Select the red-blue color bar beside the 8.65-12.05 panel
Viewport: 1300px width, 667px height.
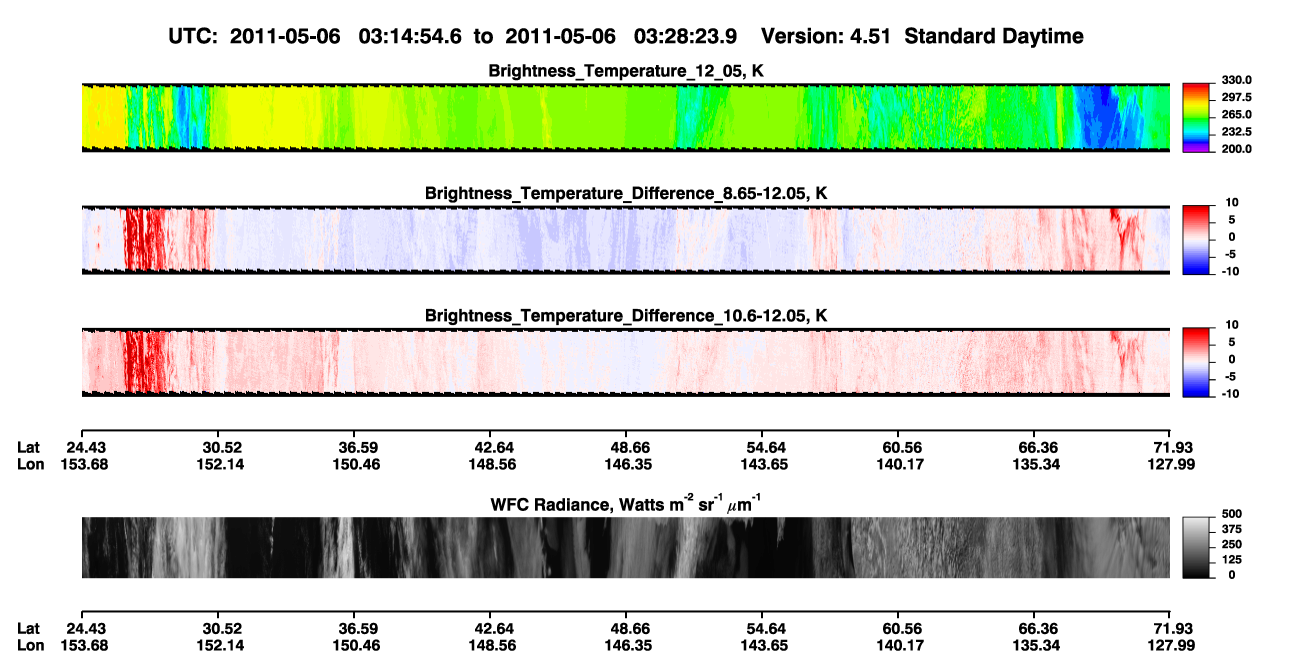pyautogui.click(x=1197, y=240)
